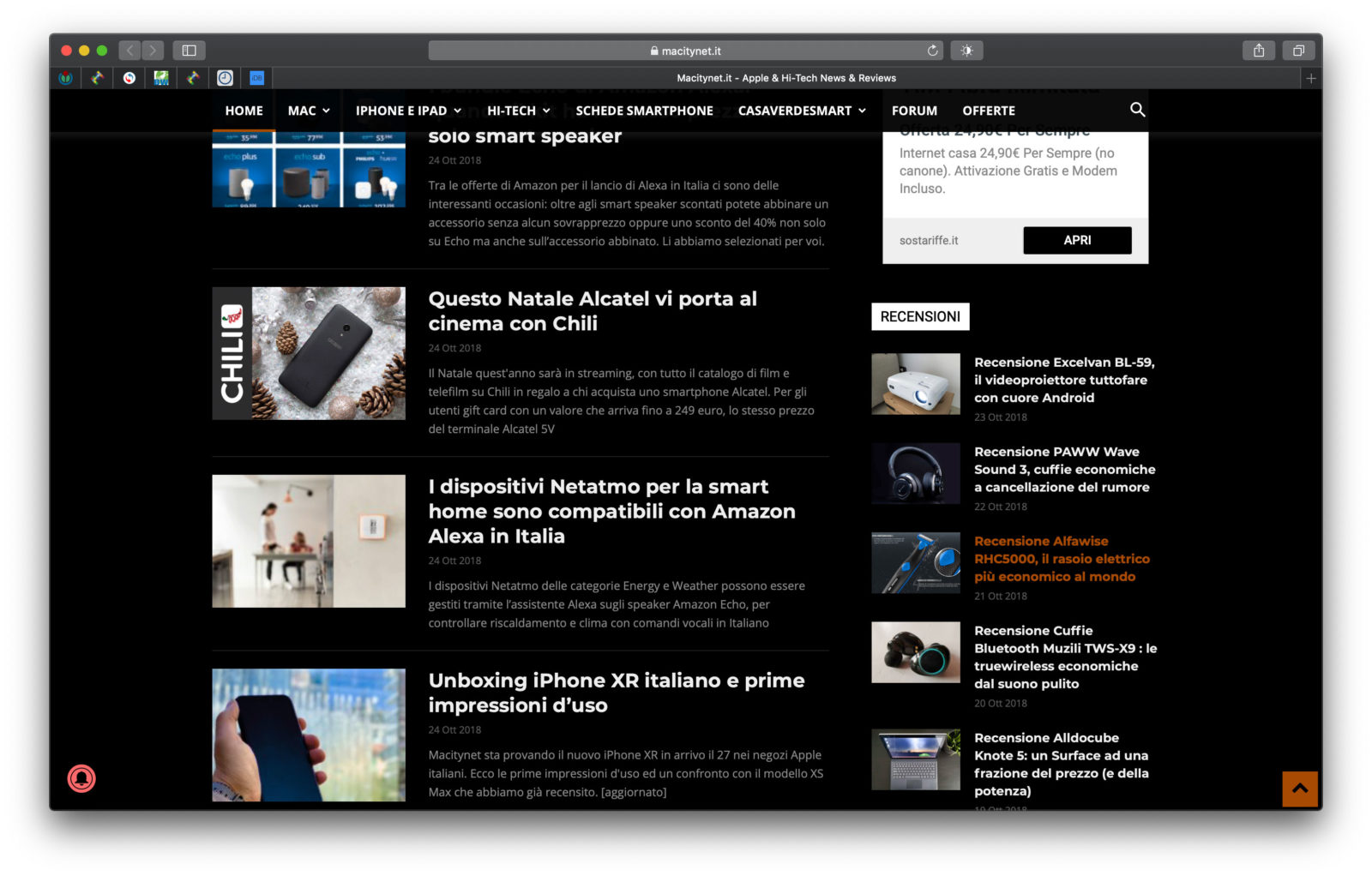
Task: Click the APRI button in the ad
Action: [x=1077, y=240]
